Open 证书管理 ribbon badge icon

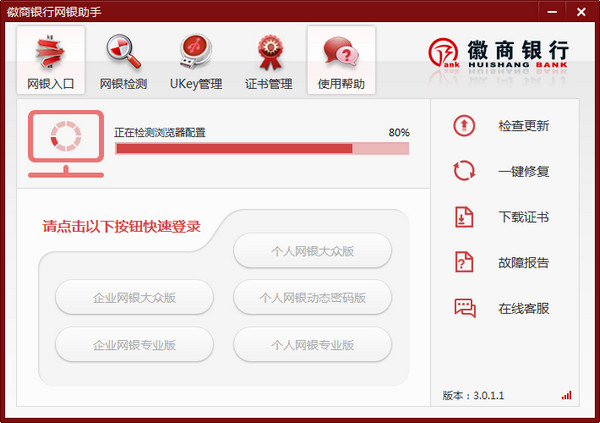coord(270,52)
